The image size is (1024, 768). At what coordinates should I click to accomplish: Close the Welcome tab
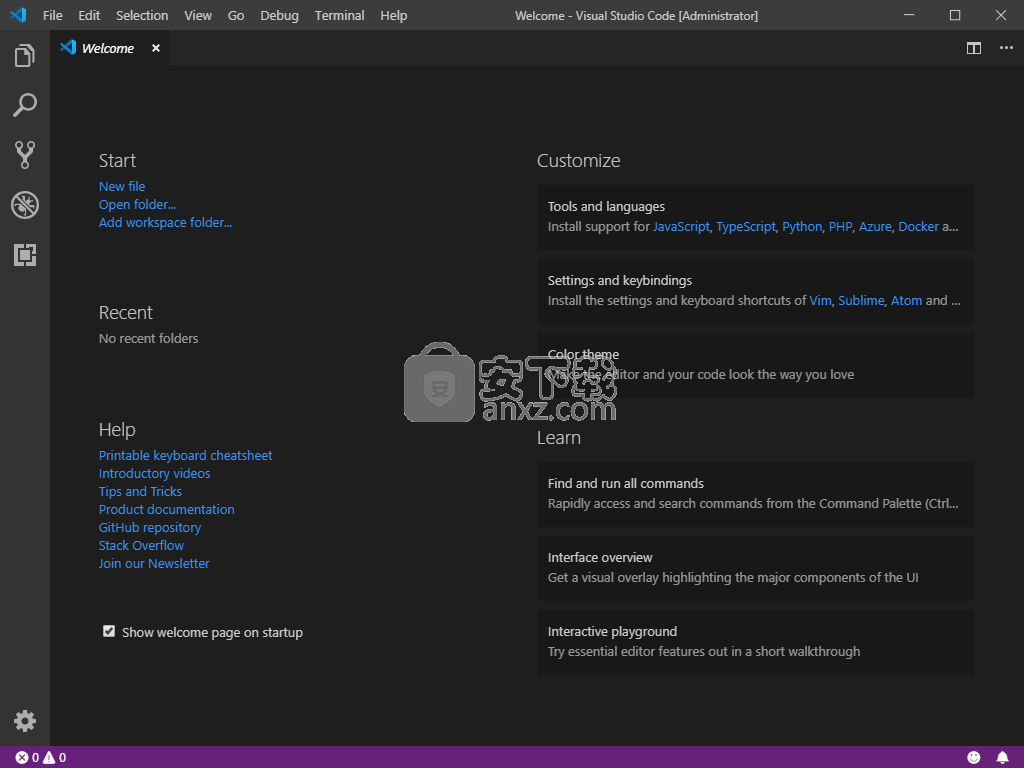(155, 48)
